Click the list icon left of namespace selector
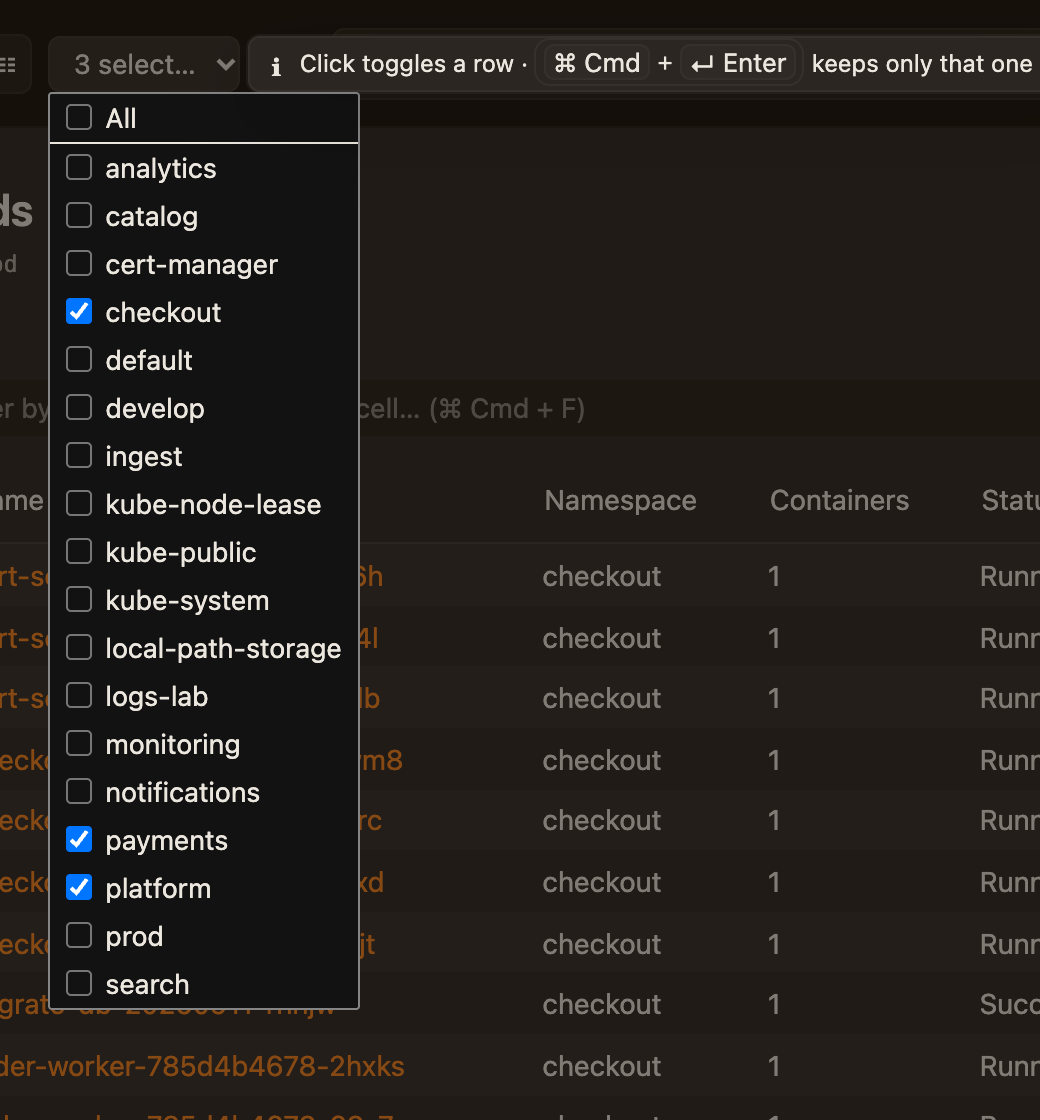This screenshot has height=1120, width=1040. [7, 65]
